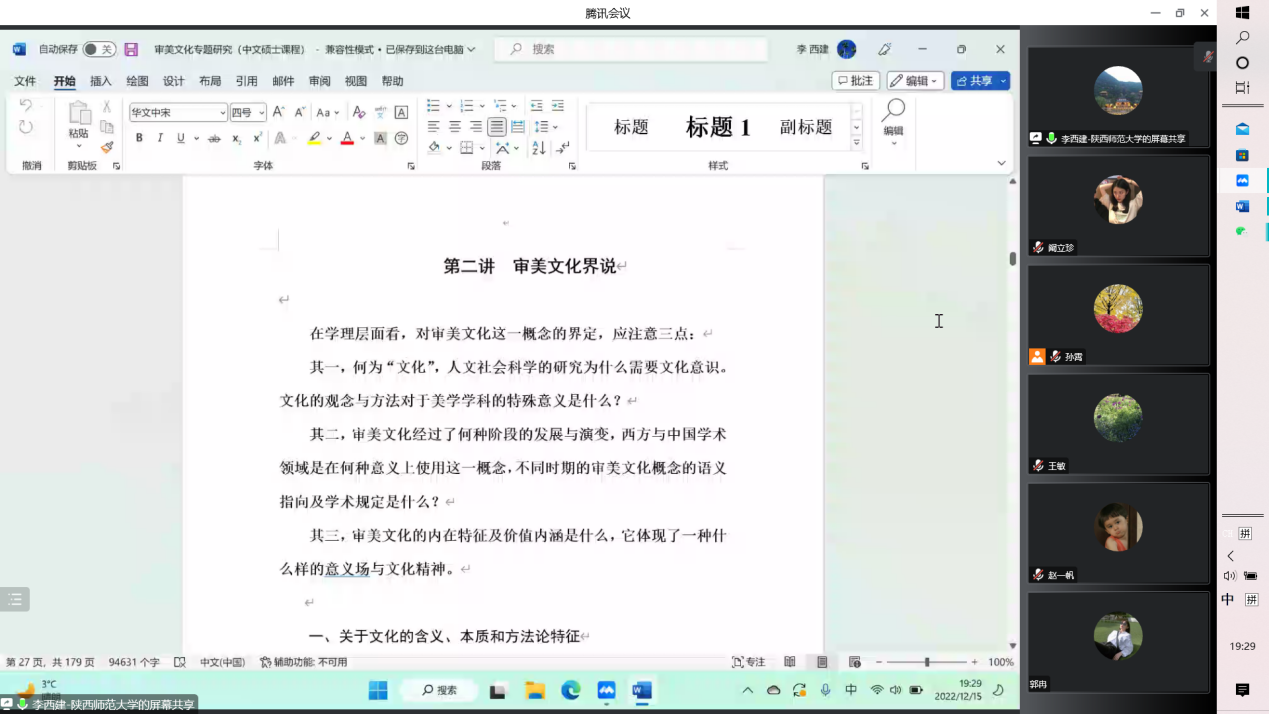This screenshot has width=1269, height=714.
Task: Switch to the 审阅 (Review) tab
Action: 320,81
